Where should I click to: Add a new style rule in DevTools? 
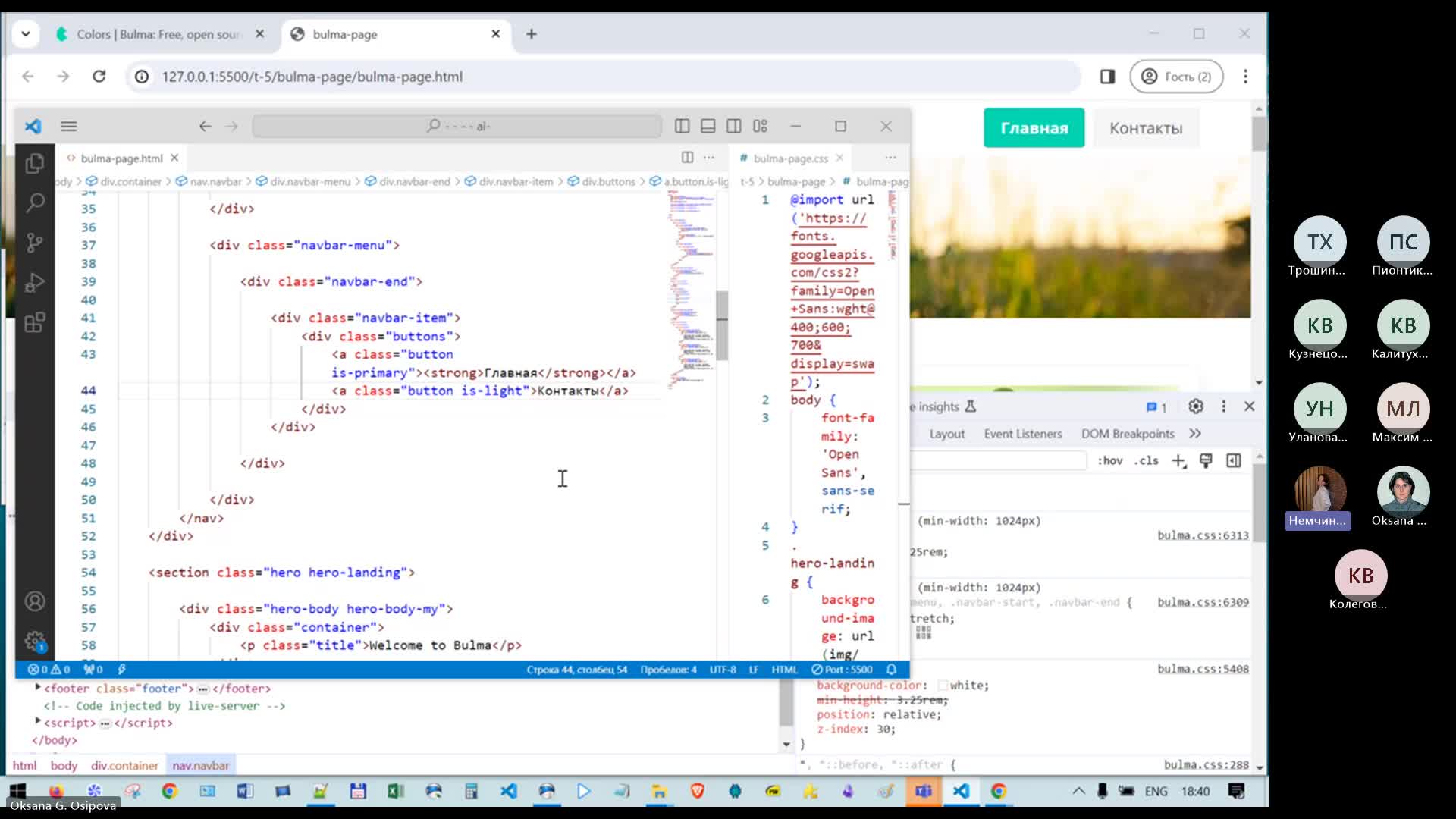[x=1178, y=460]
